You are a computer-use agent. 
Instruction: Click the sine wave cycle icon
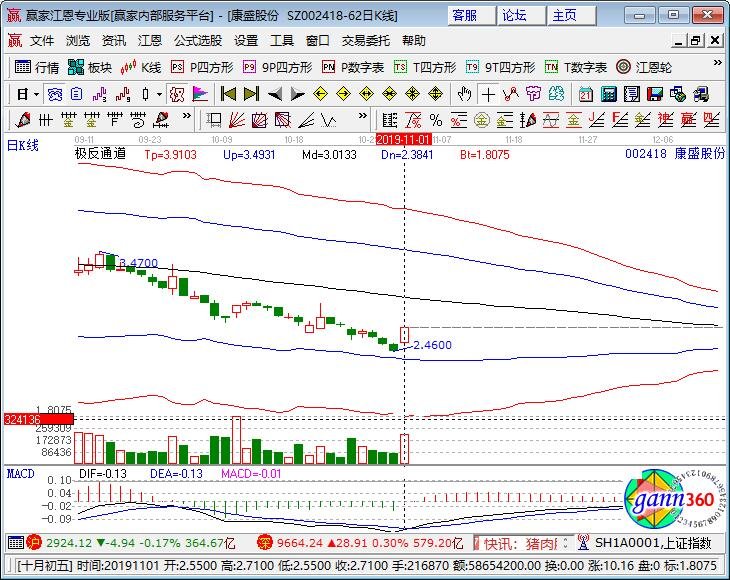(x=551, y=121)
